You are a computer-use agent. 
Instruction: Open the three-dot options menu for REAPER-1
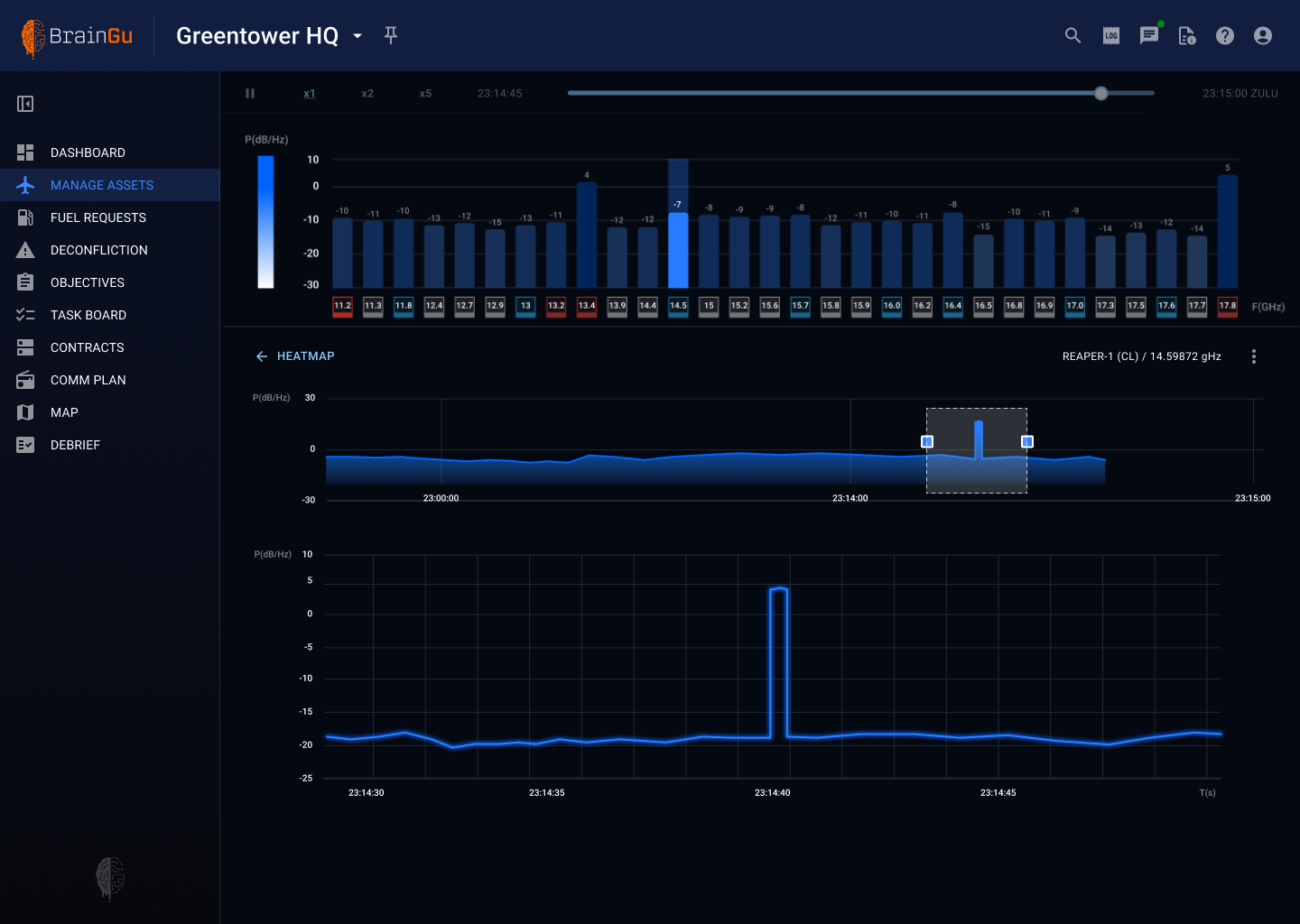pos(1253,356)
